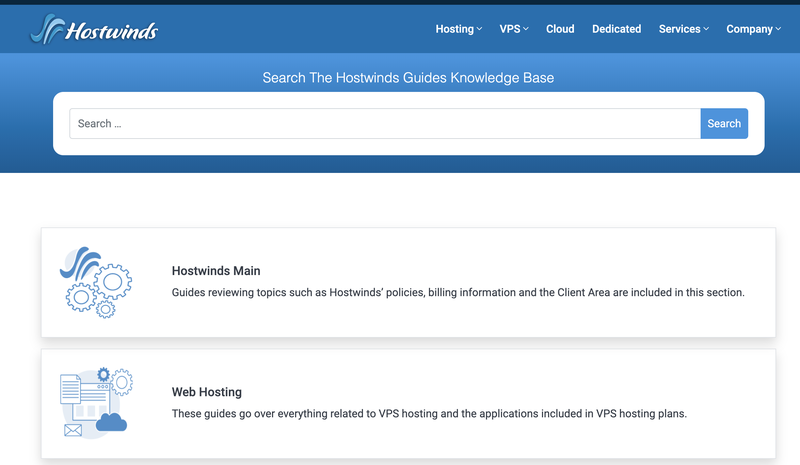
Task: Open the Web Hosting guides heading
Action: point(207,392)
